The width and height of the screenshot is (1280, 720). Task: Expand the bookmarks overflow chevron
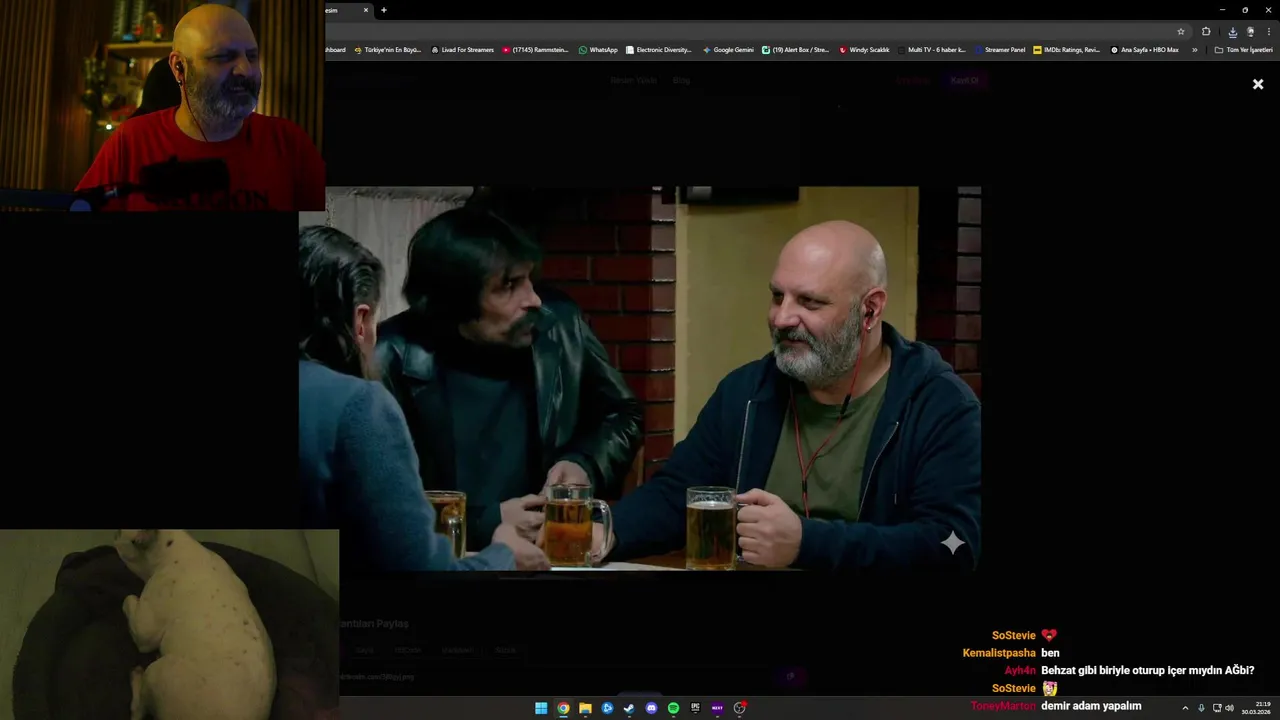click(x=1194, y=49)
